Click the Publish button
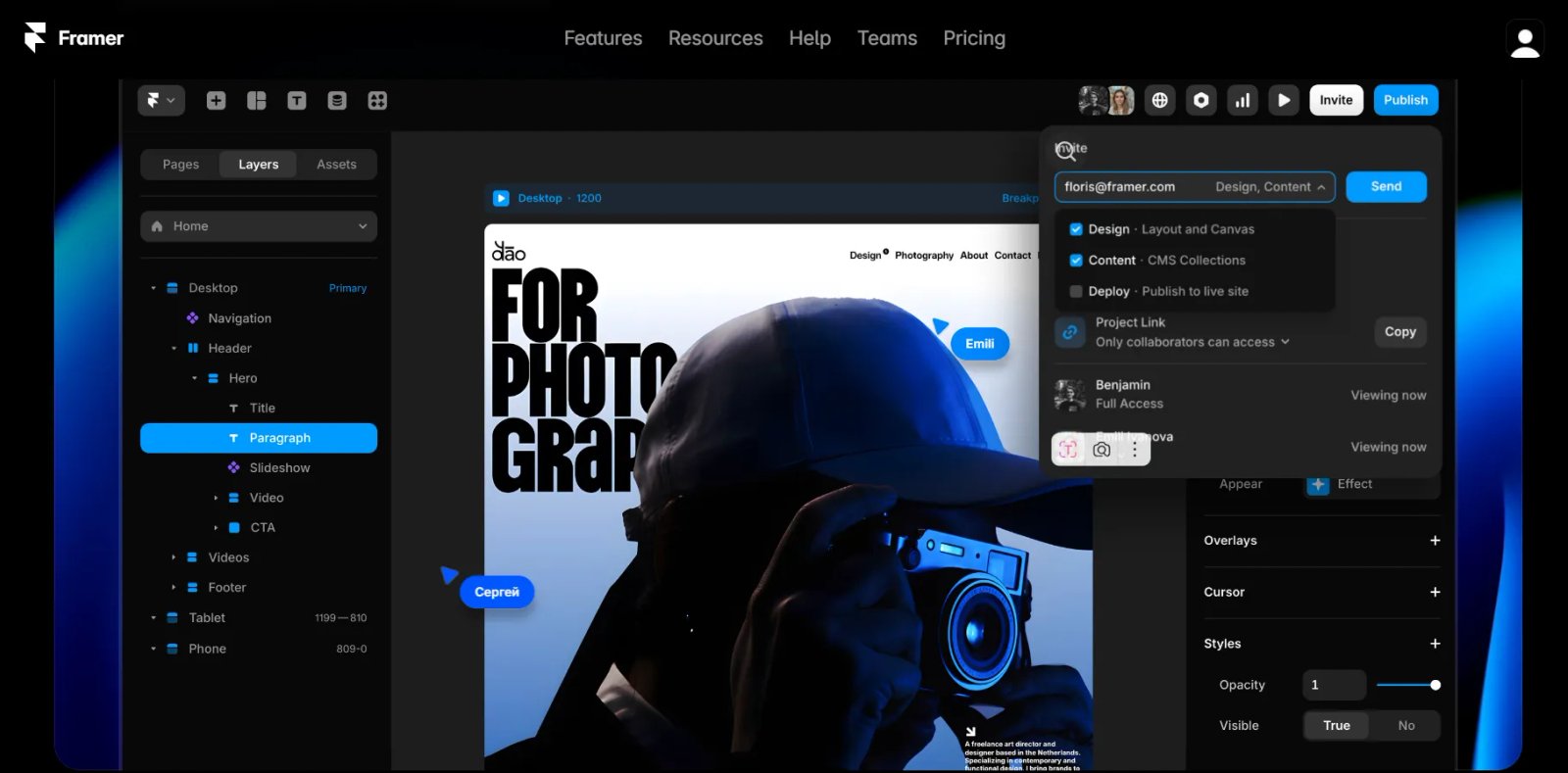 [1404, 100]
